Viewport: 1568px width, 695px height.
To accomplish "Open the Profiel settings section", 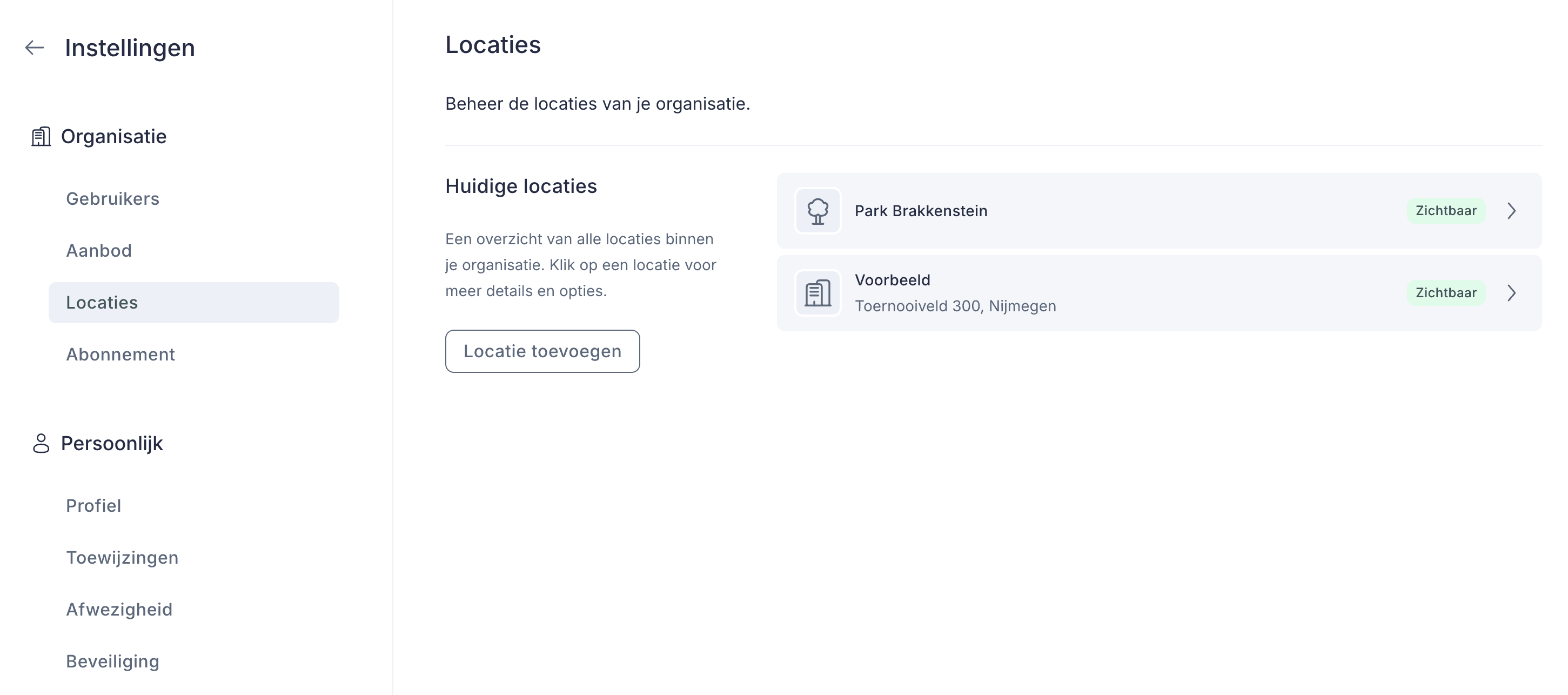I will pos(93,505).
